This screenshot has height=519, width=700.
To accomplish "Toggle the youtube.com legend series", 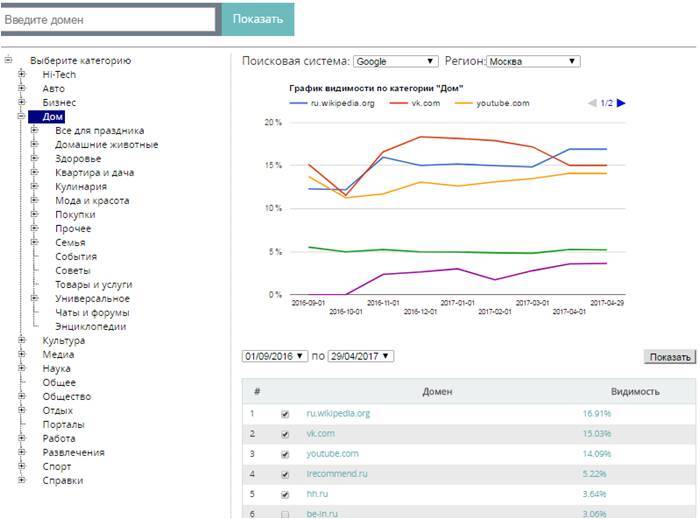I will tap(496, 103).
